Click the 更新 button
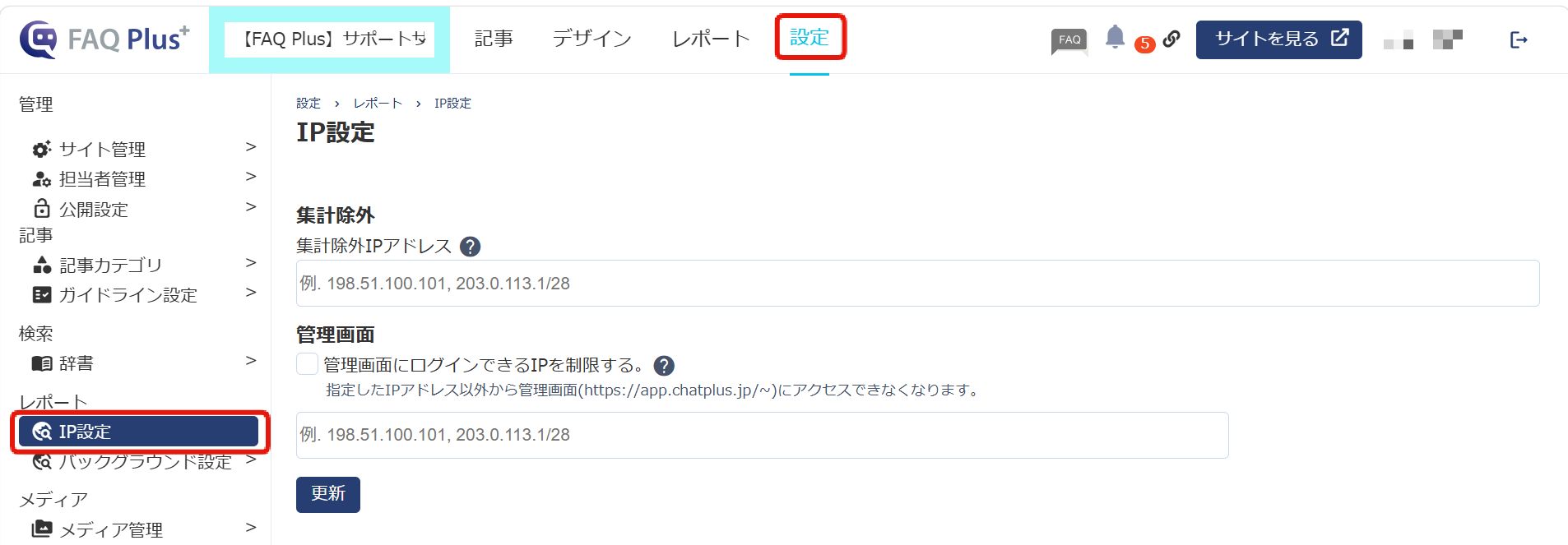The image size is (1568, 545). [x=328, y=494]
